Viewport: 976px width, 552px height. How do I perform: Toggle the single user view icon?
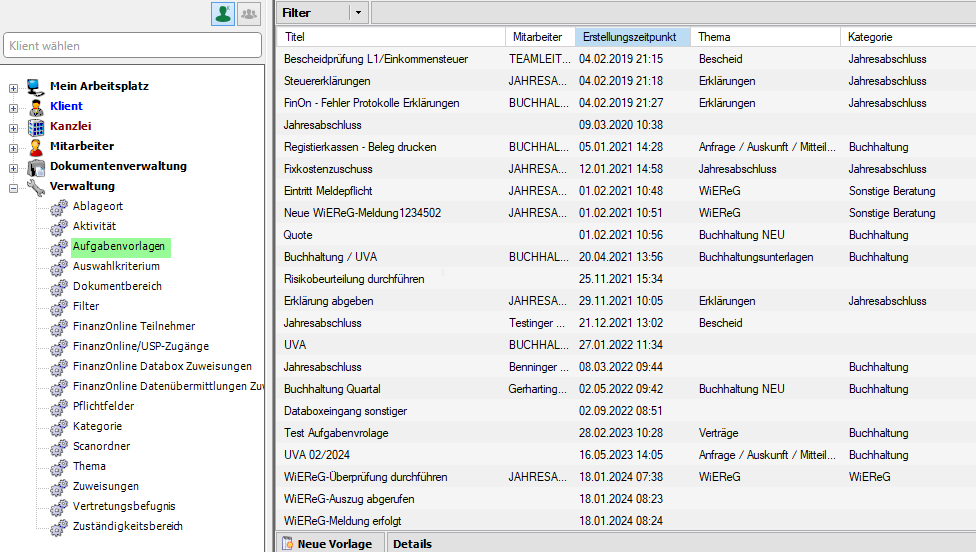(x=223, y=13)
